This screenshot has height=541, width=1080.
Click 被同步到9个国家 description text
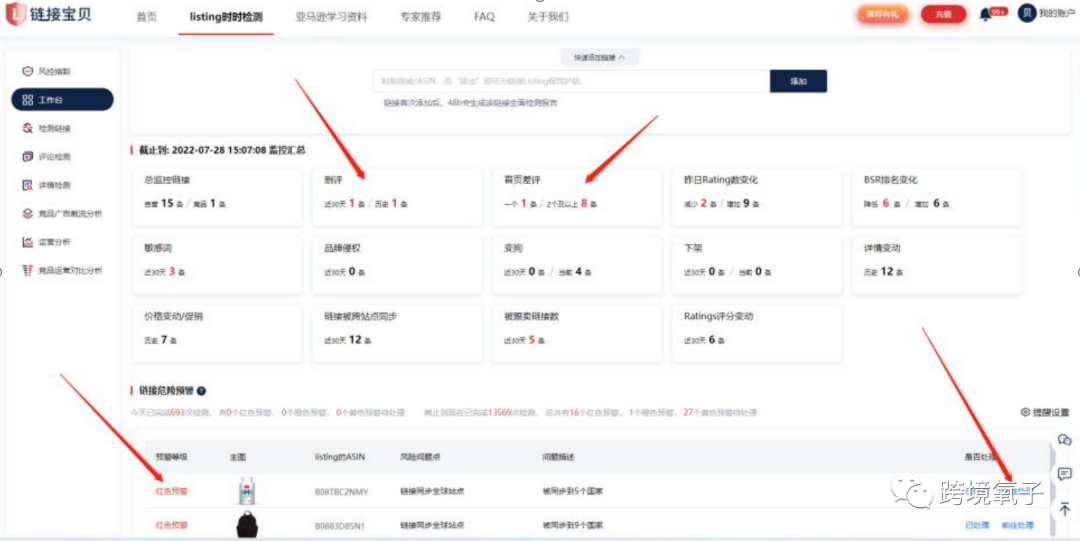tap(572, 525)
